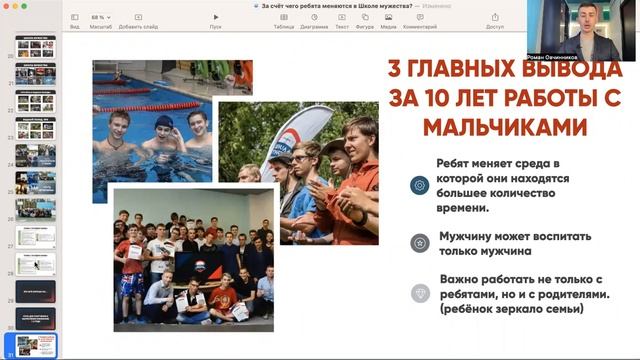Add a text box with Текст
Image resolution: width=640 pixels, height=360 pixels.
click(342, 21)
